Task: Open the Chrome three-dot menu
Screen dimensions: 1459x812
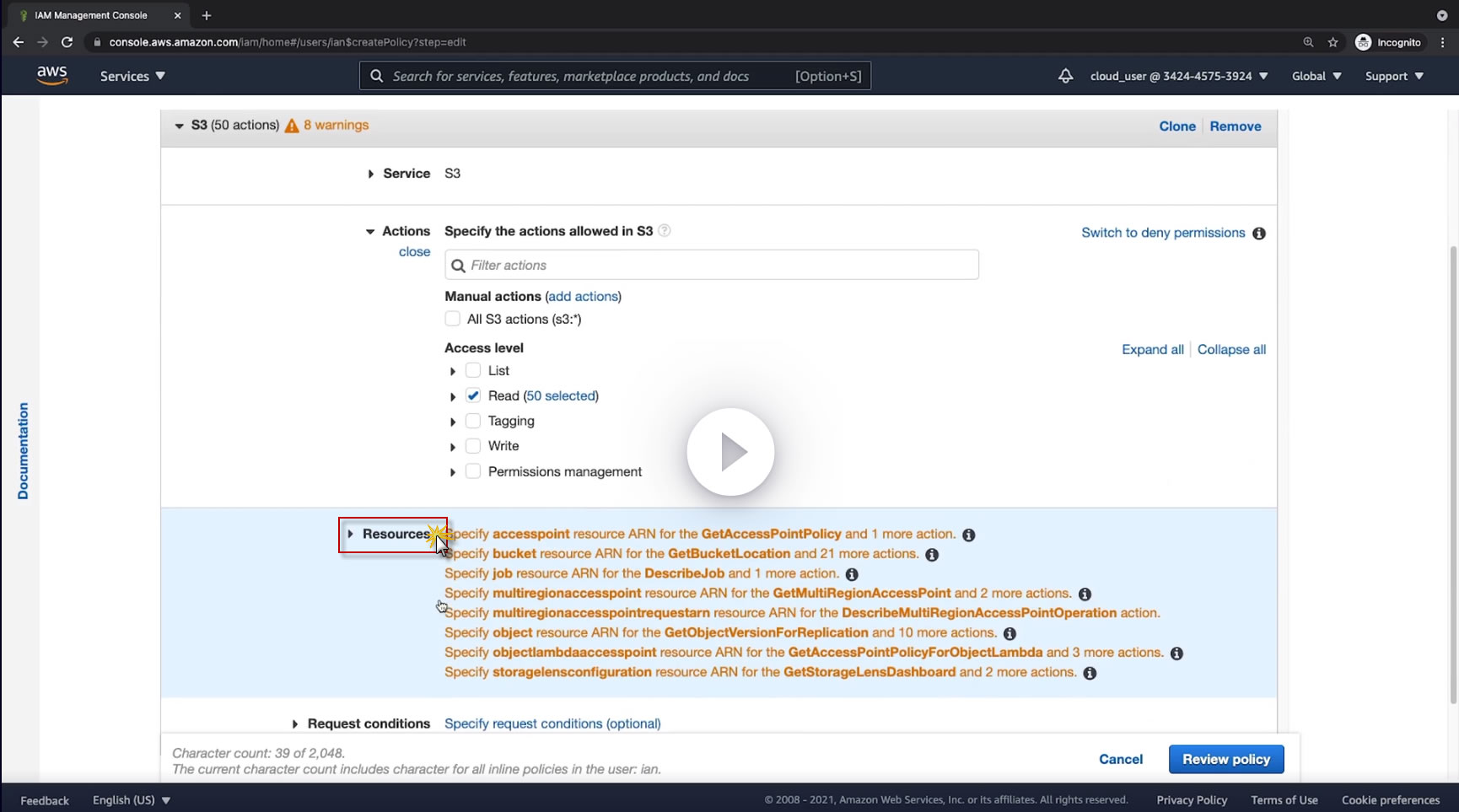Action: click(1443, 42)
